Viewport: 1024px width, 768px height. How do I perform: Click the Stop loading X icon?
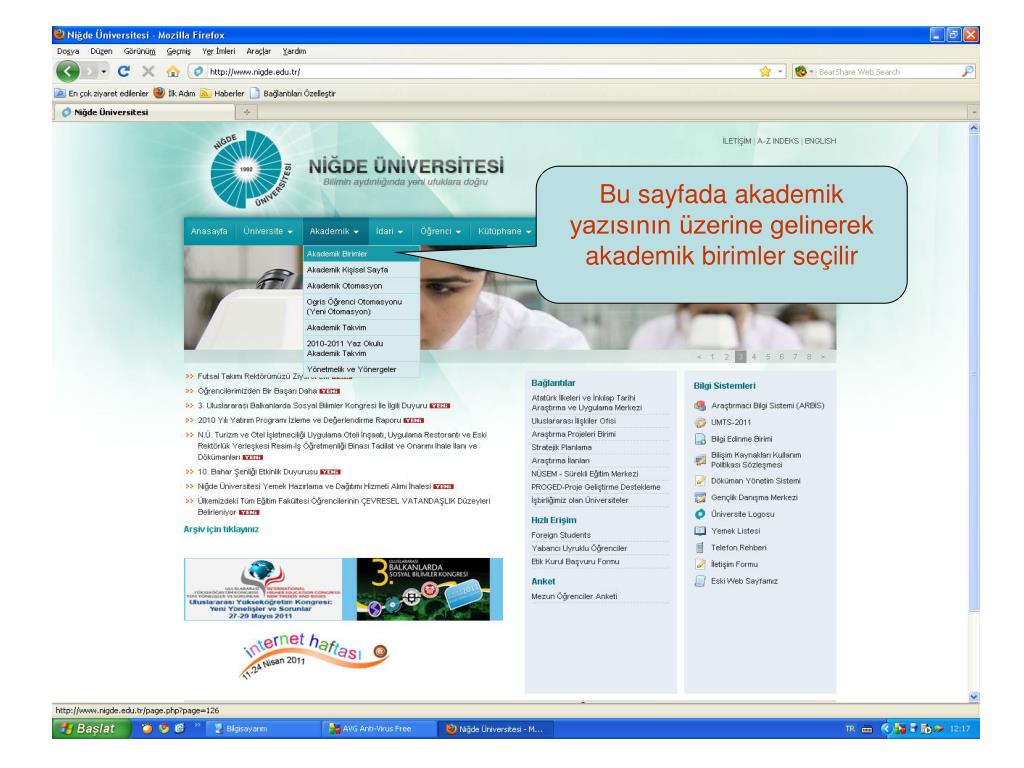tap(148, 71)
